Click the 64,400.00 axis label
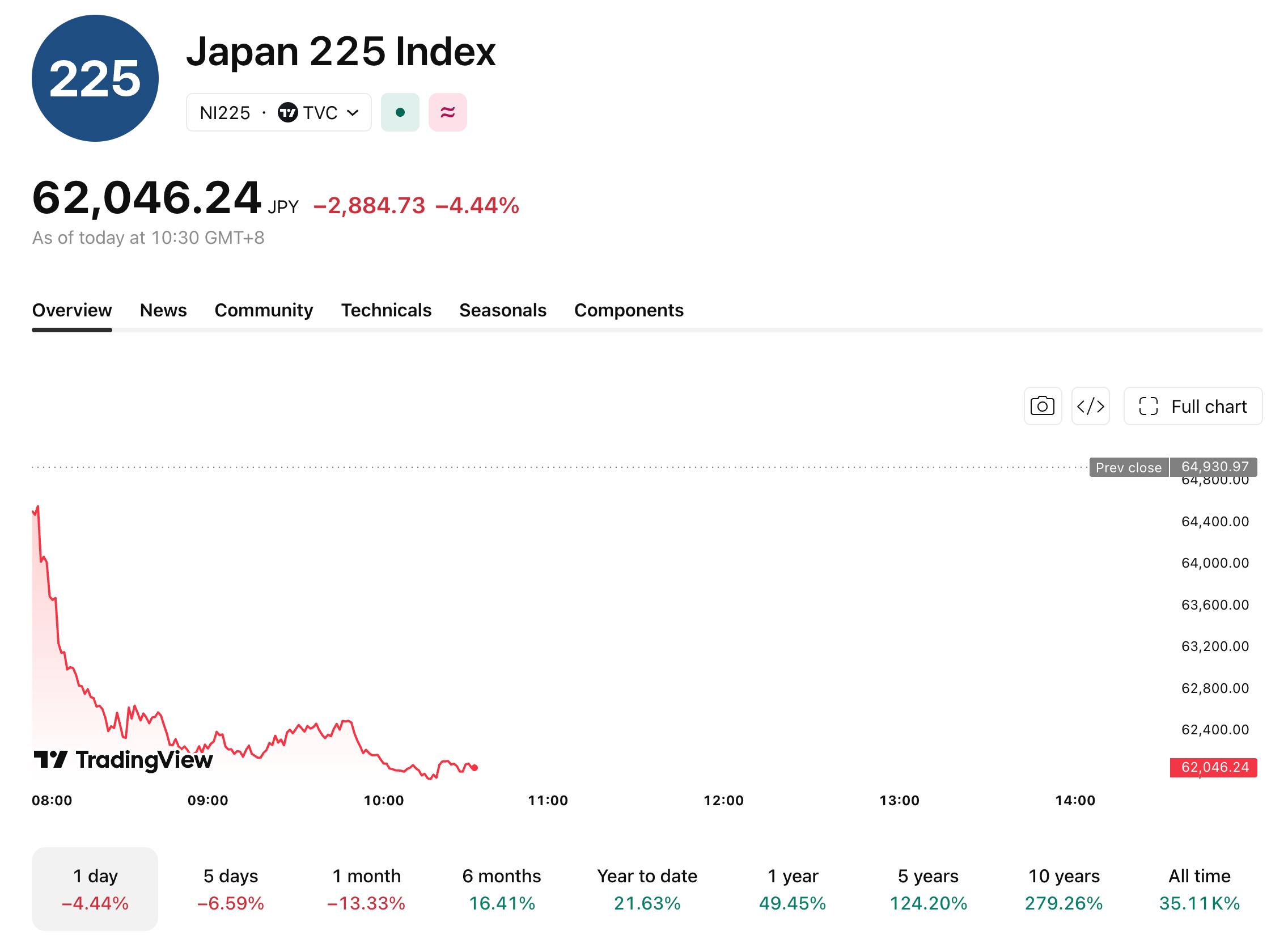1288x939 pixels. pyautogui.click(x=1215, y=522)
